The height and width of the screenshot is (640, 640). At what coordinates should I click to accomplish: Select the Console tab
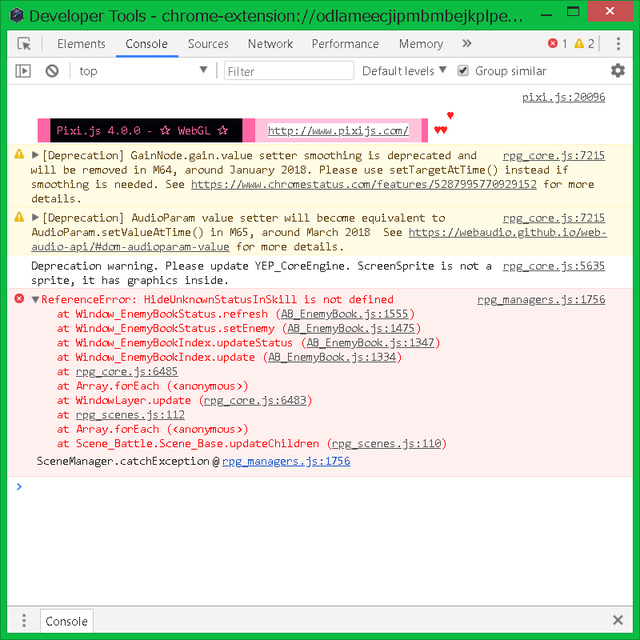click(x=147, y=44)
